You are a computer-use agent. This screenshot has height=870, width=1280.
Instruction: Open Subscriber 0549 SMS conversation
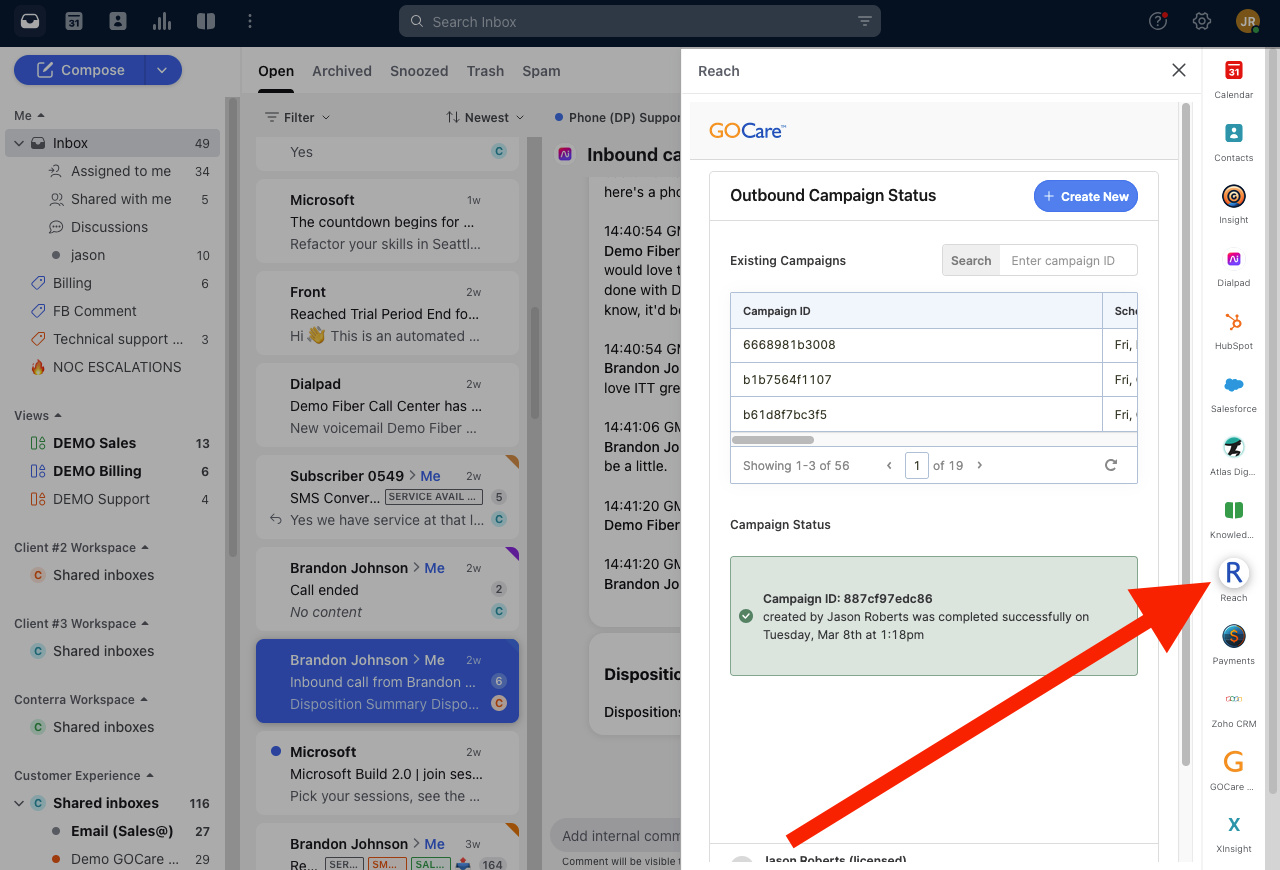(x=388, y=497)
